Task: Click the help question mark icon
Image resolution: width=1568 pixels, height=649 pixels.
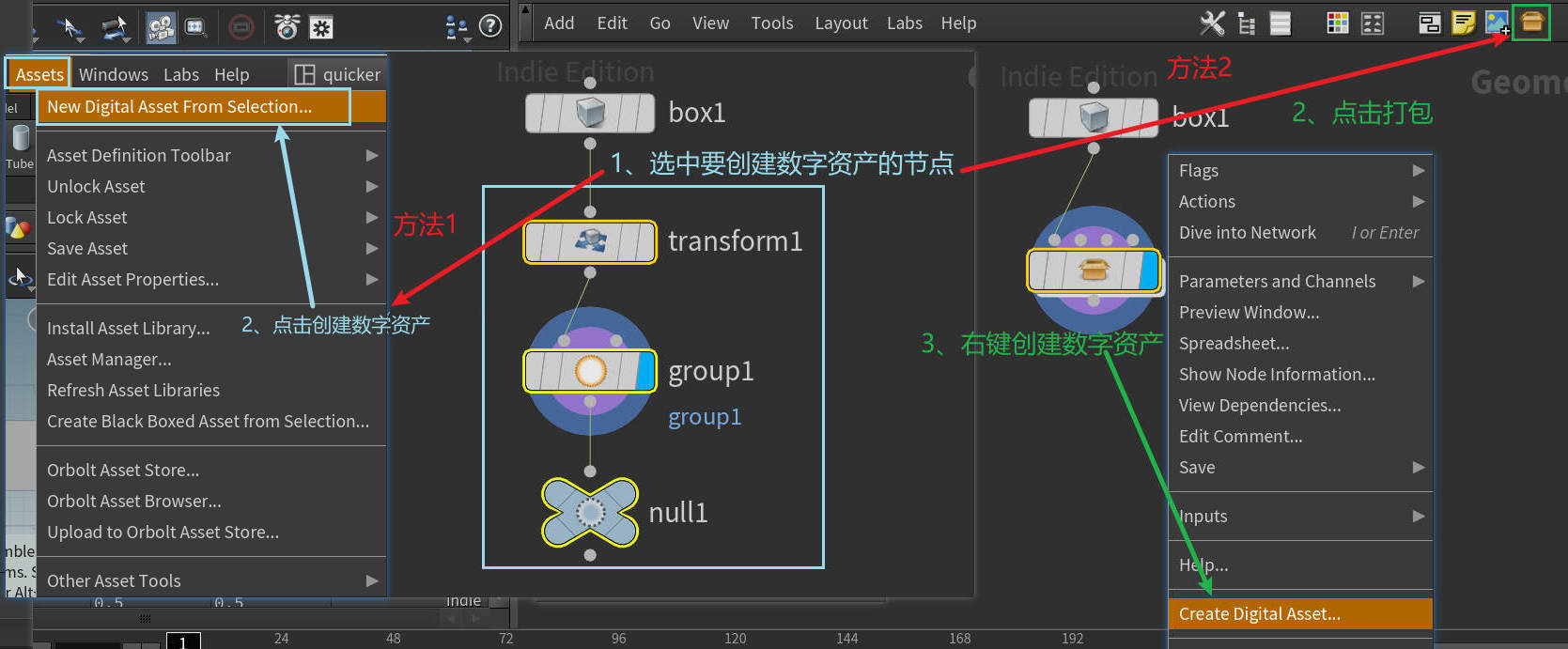Action: coord(490,26)
